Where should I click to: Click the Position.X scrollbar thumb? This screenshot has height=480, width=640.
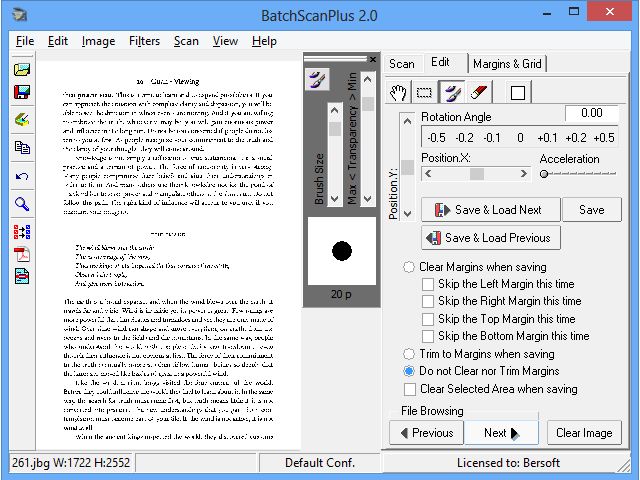point(477,173)
